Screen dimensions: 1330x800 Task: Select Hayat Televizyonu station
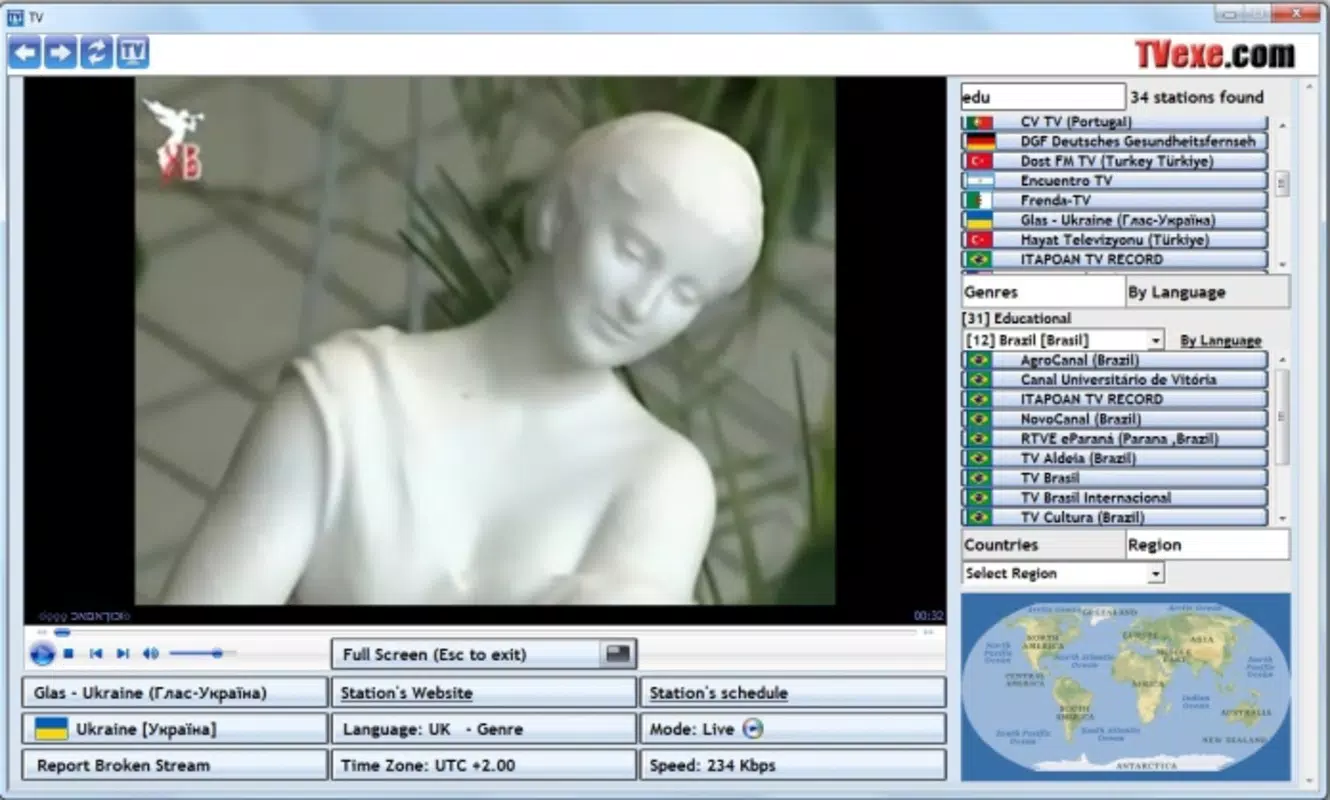click(1115, 240)
